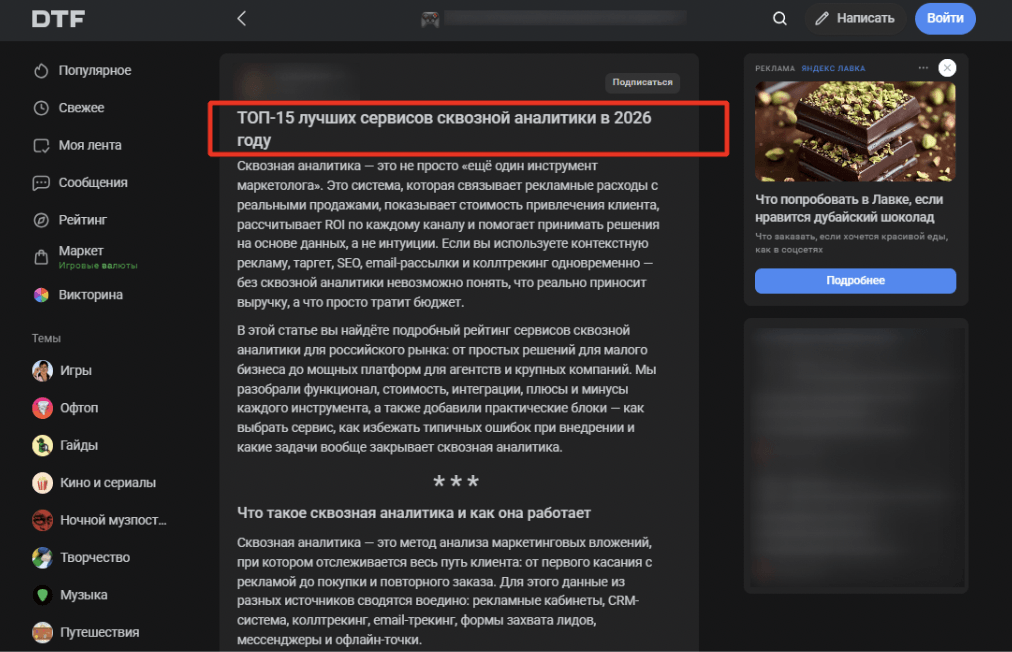Open Рейтинг compass icon
Screen dimensions: 1012x652
[41, 221]
